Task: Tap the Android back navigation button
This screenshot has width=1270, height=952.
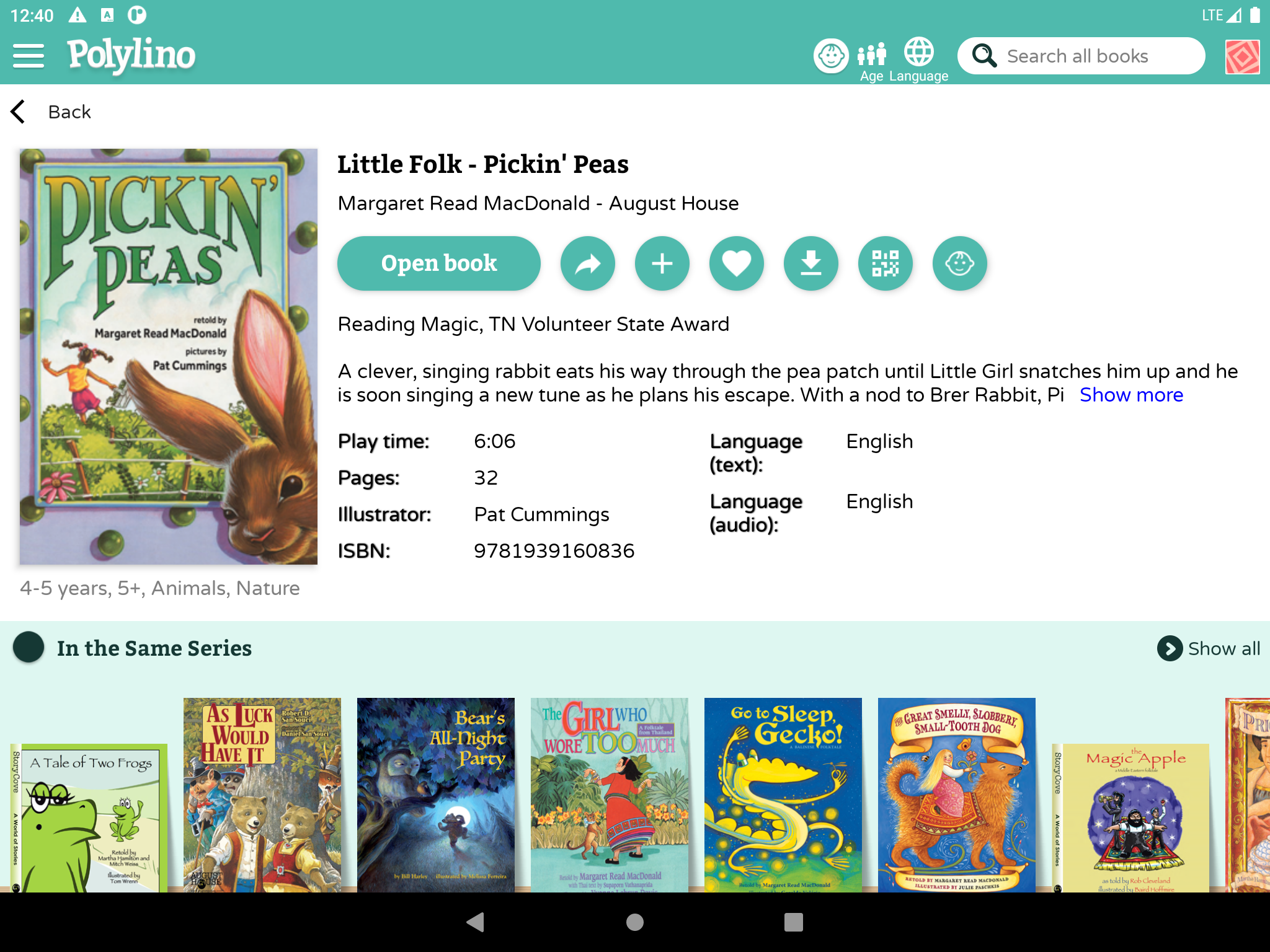Action: click(x=476, y=922)
